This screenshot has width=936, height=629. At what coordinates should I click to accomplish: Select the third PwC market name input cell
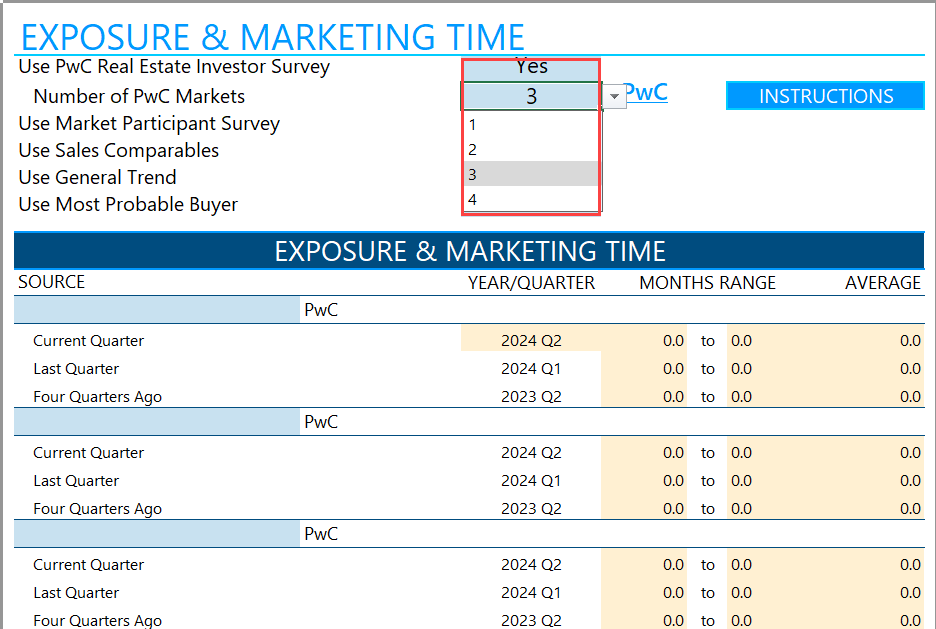(157, 534)
